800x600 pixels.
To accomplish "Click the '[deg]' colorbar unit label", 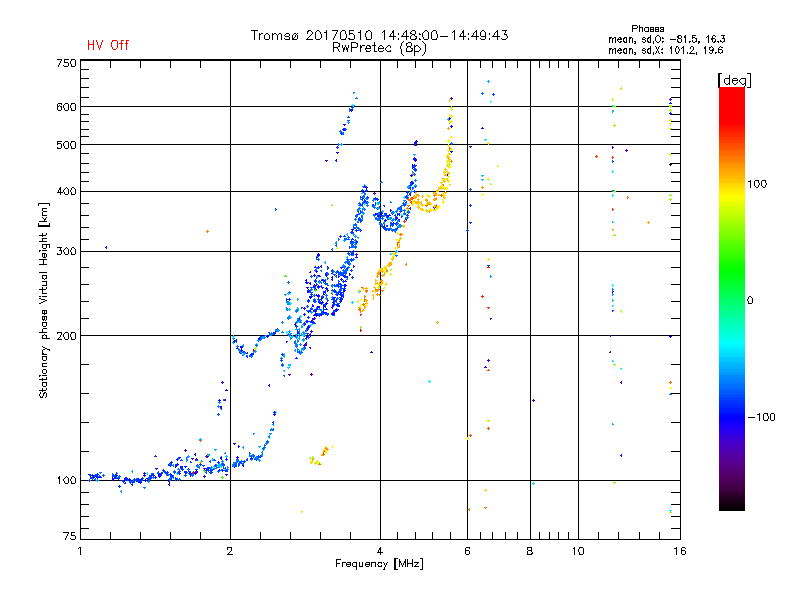I will pyautogui.click(x=734, y=80).
